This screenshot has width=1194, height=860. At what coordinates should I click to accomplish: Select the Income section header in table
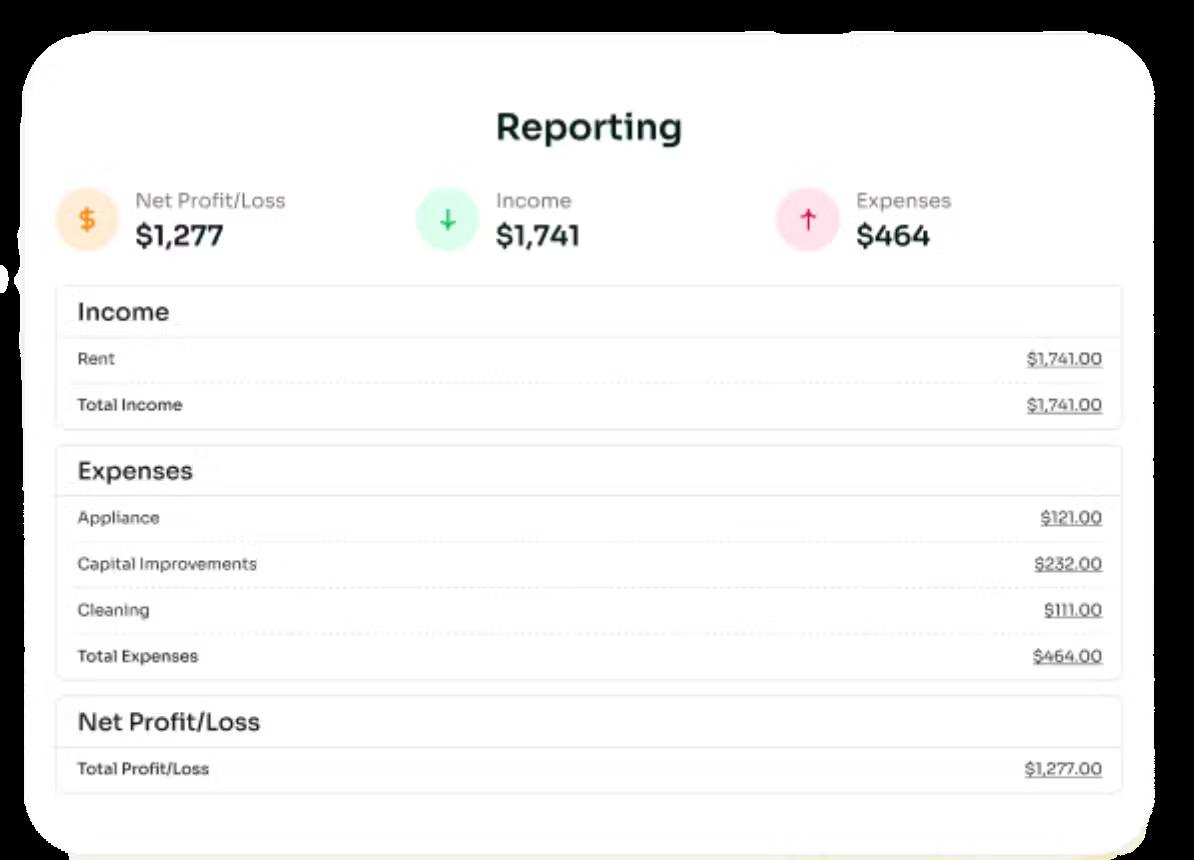tap(123, 312)
